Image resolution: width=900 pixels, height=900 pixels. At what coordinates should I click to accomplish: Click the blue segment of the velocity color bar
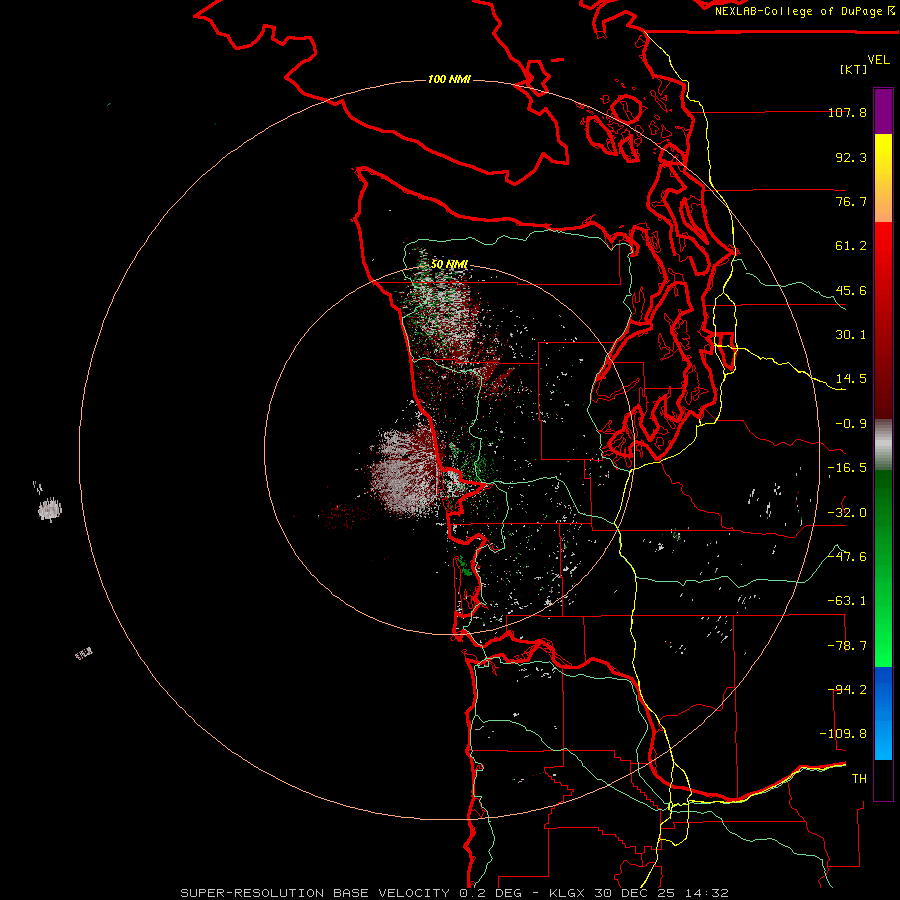pyautogui.click(x=883, y=713)
